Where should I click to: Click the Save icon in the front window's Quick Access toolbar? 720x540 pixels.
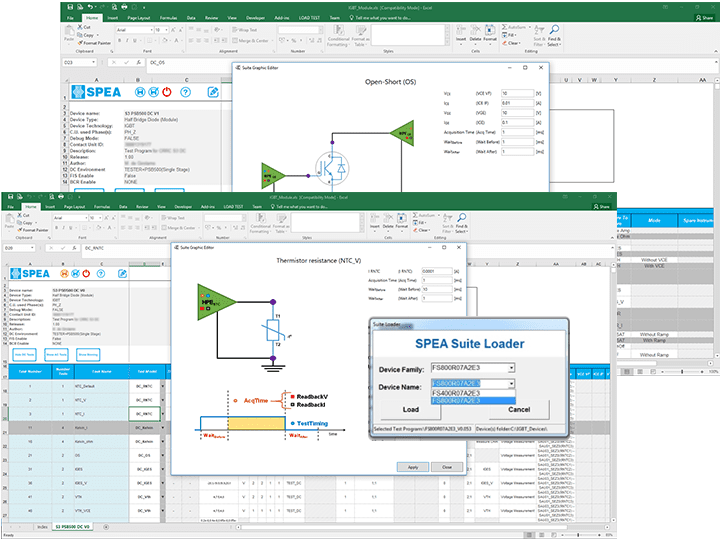point(10,197)
